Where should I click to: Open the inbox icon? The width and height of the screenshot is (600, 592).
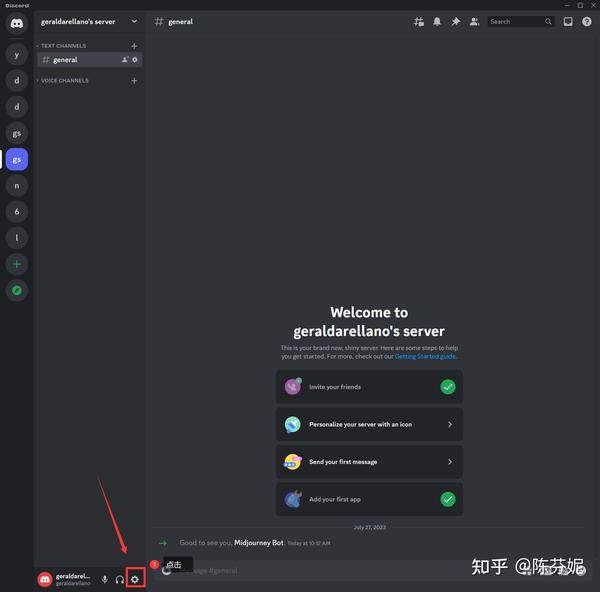[568, 21]
